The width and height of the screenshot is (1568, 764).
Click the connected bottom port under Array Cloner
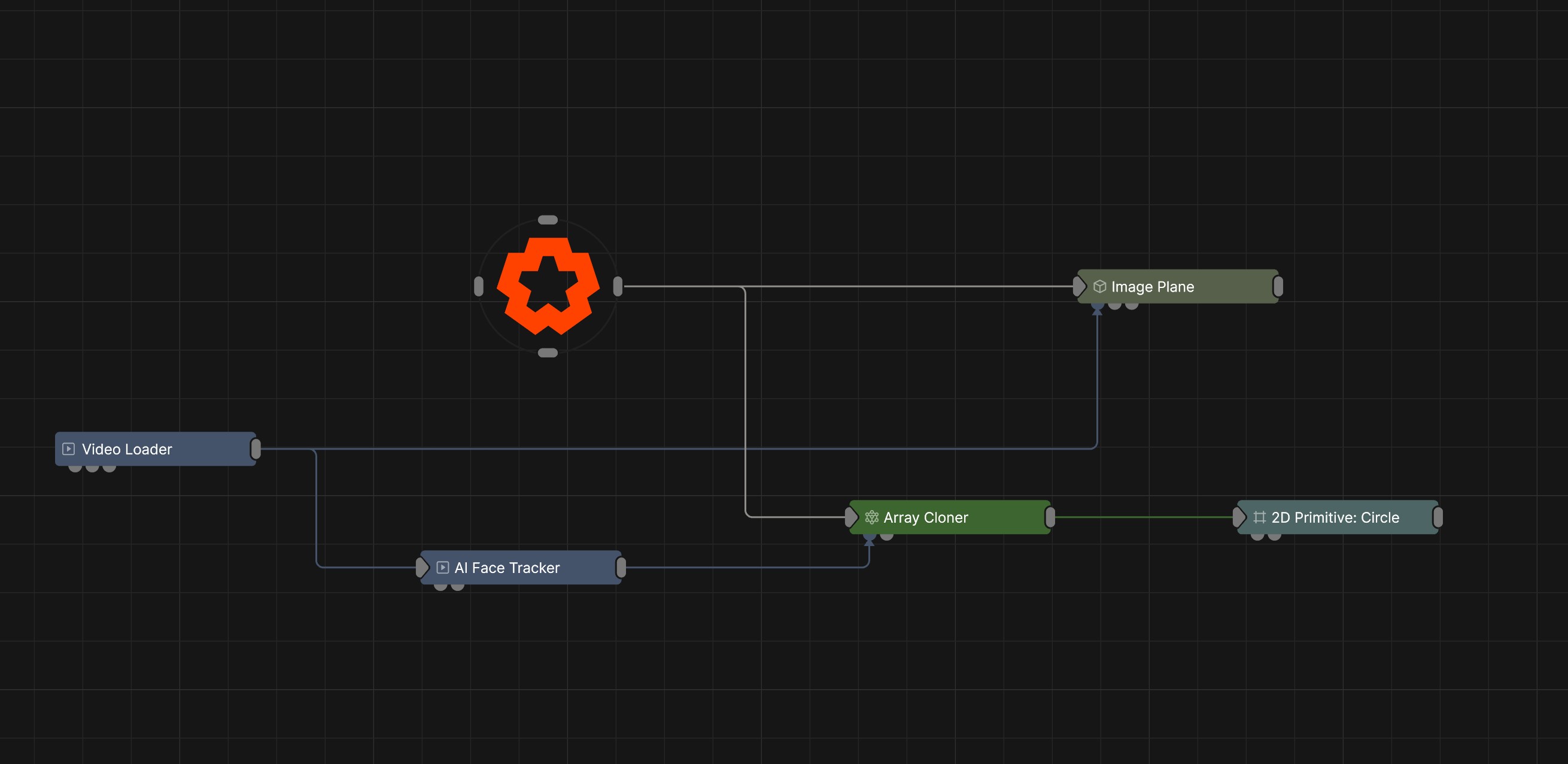[x=870, y=536]
